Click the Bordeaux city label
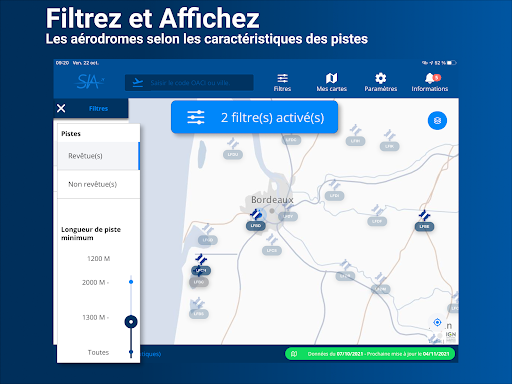This screenshot has height=384, width=512. (x=272, y=200)
